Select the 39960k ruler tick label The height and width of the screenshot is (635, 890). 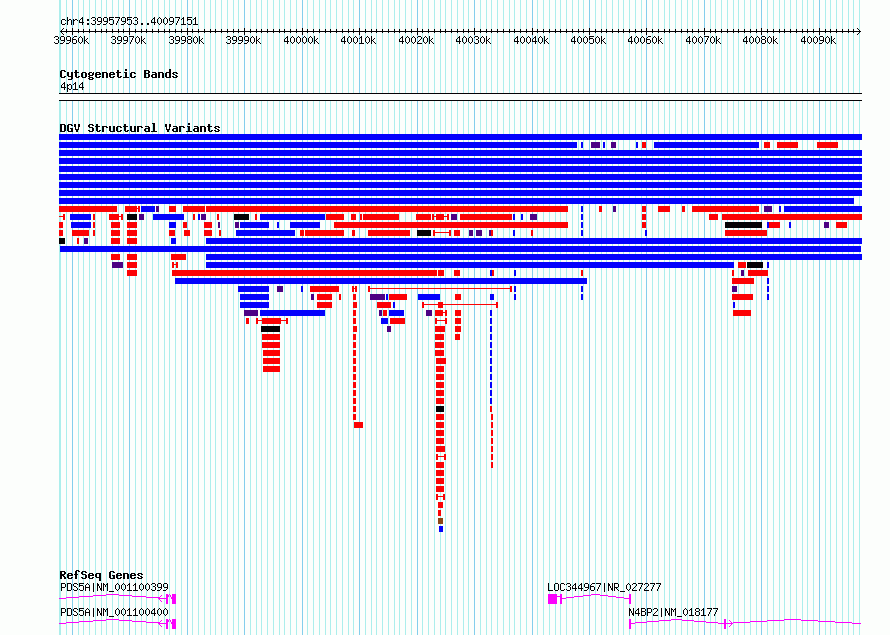coord(71,40)
